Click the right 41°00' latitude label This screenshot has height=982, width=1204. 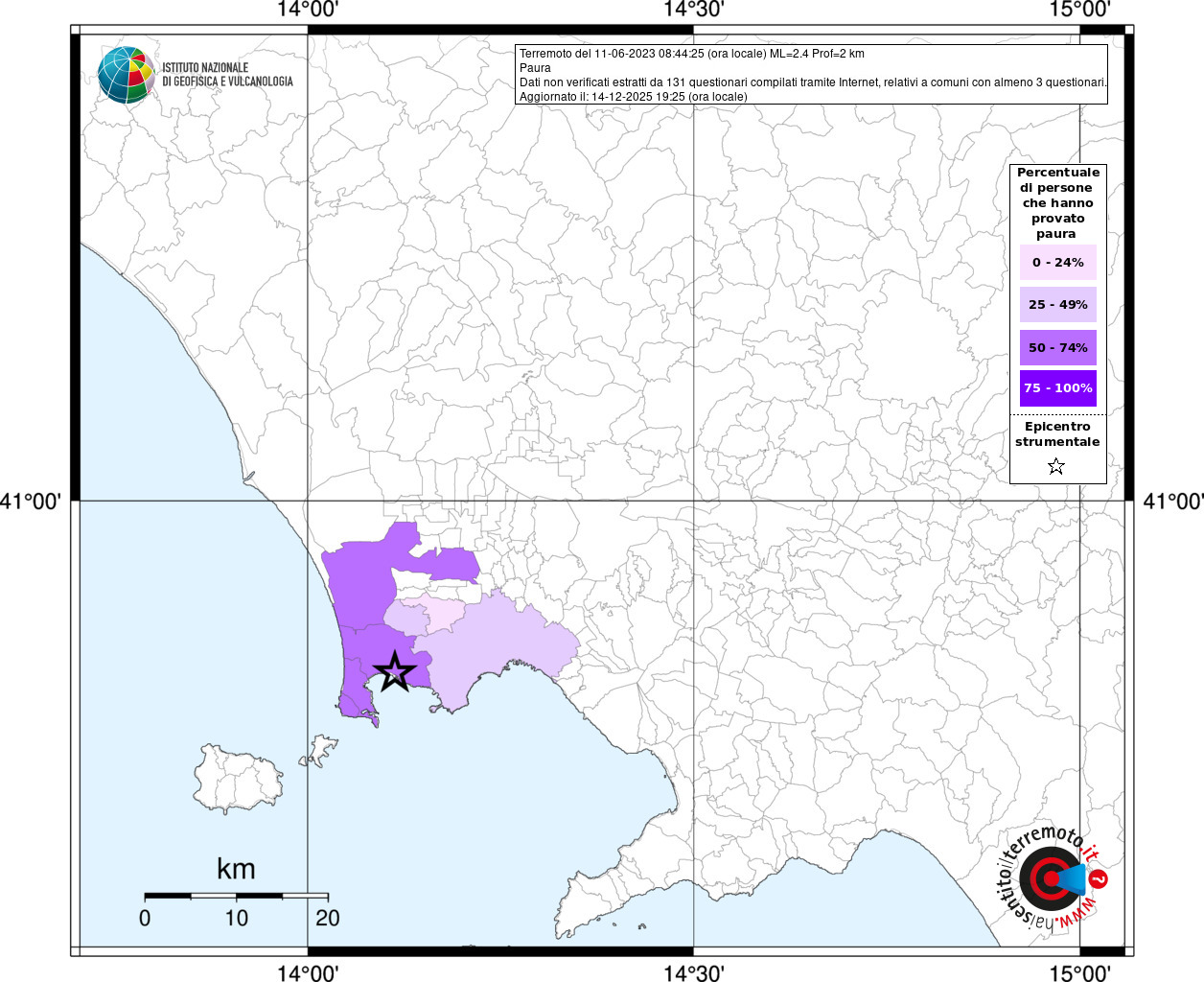coord(1173,501)
